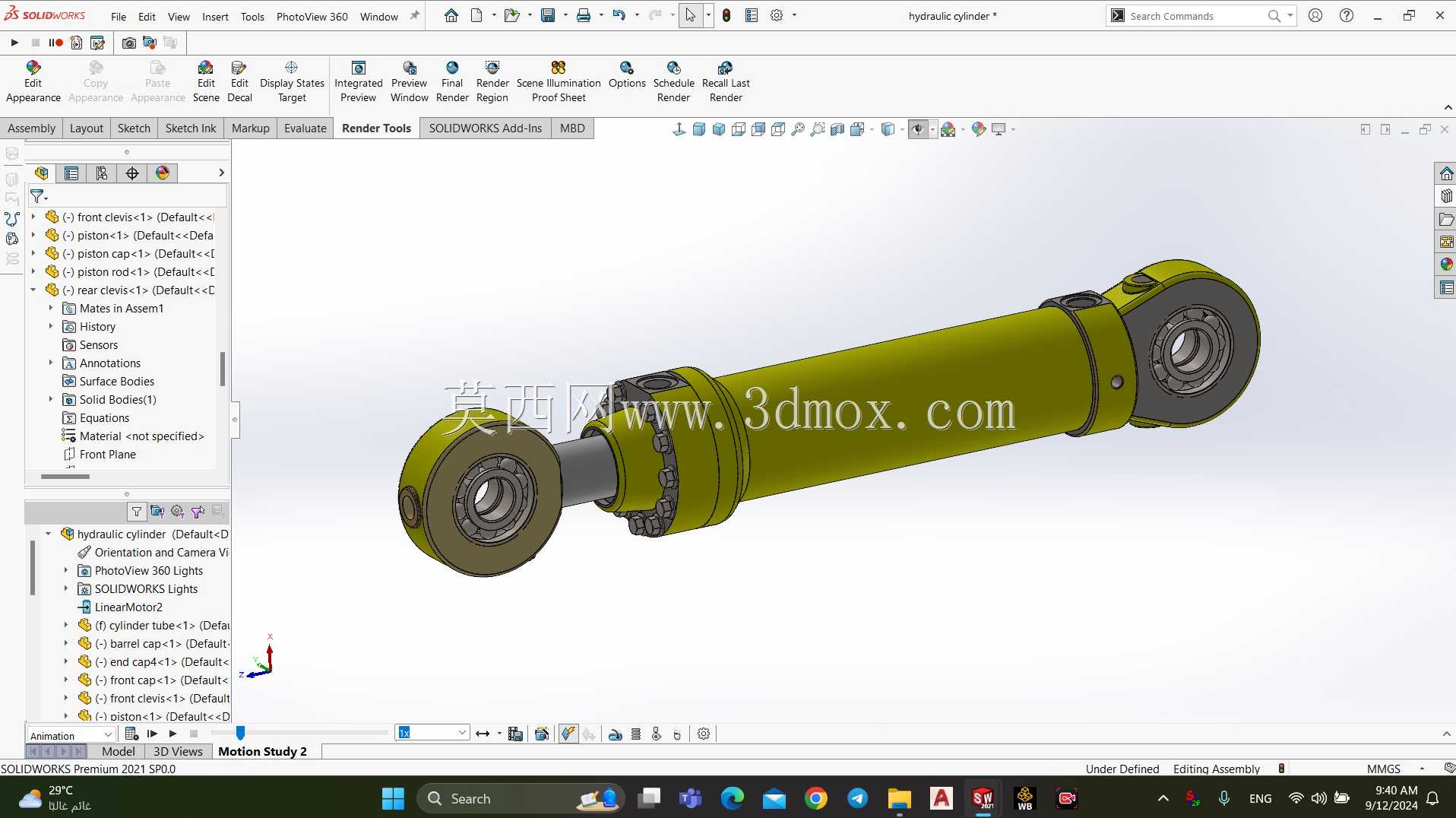The height and width of the screenshot is (818, 1456).
Task: Click the New Macro icon
Action: pyautogui.click(x=76, y=43)
